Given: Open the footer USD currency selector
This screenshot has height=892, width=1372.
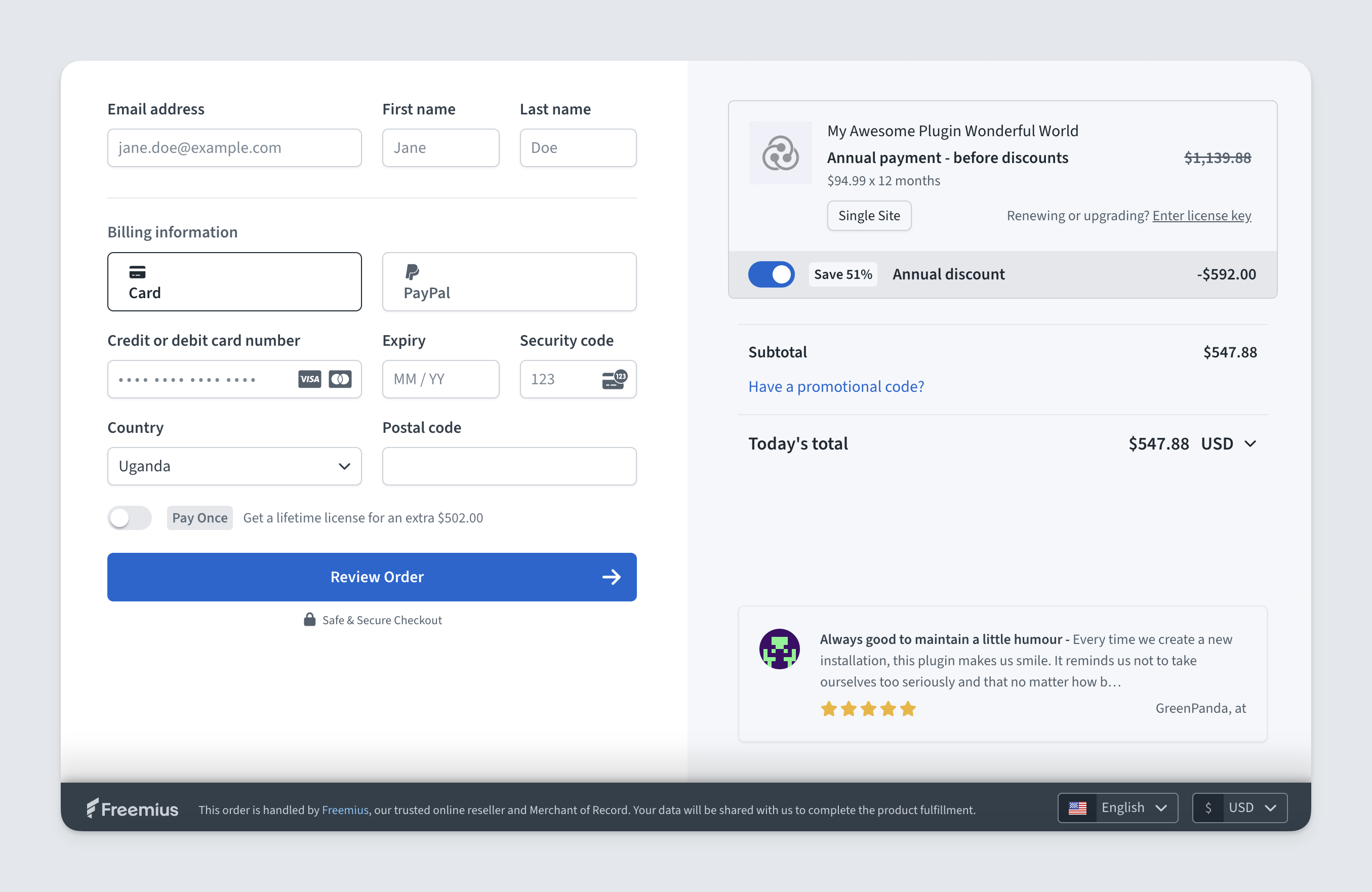Looking at the screenshot, I should (x=1240, y=808).
